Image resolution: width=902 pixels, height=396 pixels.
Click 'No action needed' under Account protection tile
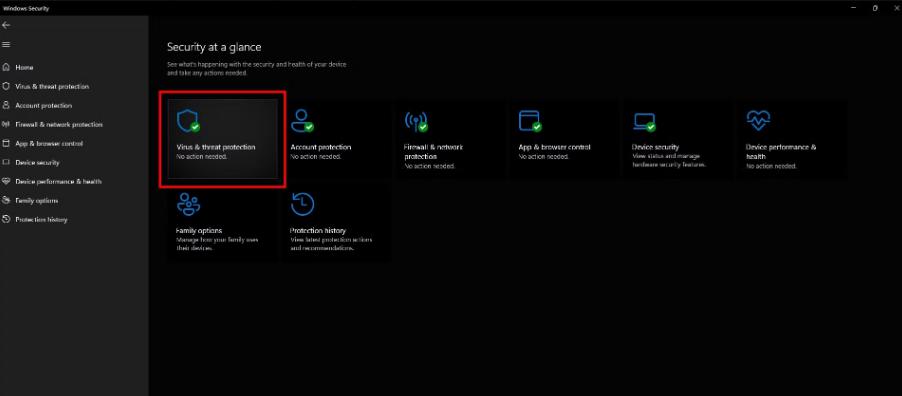tap(316, 157)
